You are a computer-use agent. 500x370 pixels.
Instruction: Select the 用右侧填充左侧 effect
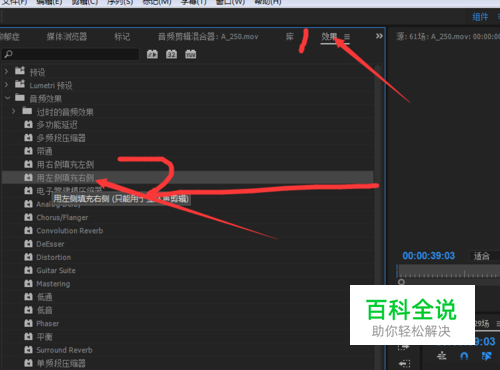click(187, 164)
